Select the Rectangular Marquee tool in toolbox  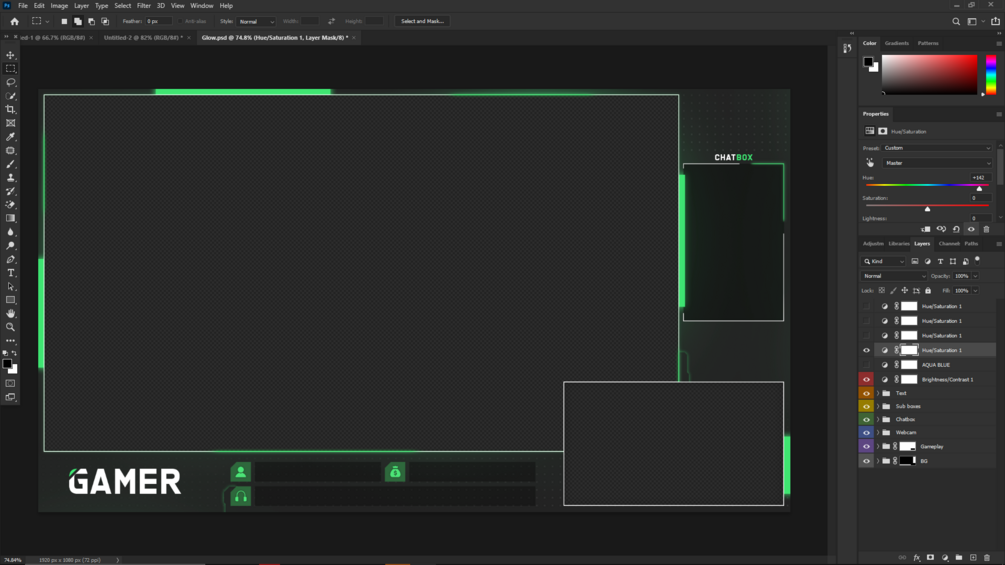10,69
